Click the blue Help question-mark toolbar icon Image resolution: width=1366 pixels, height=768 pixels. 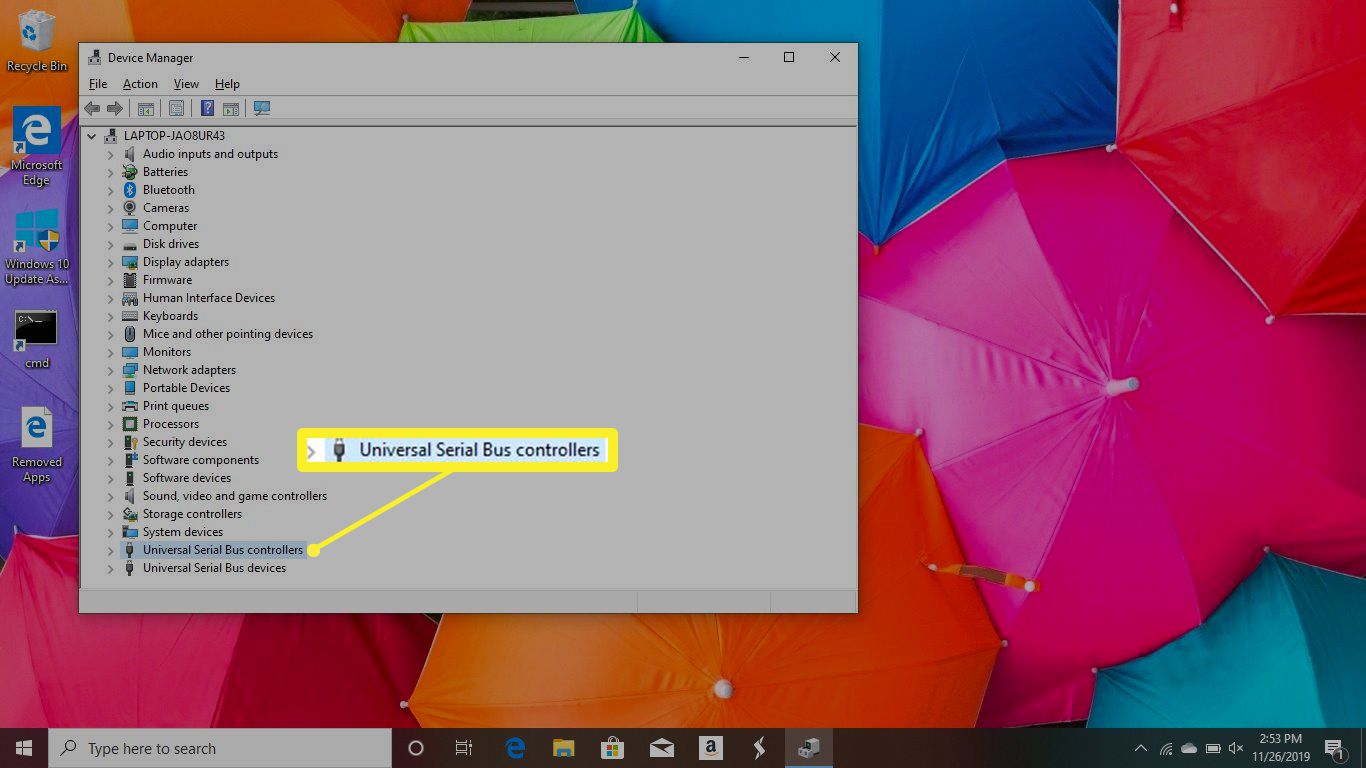[207, 108]
